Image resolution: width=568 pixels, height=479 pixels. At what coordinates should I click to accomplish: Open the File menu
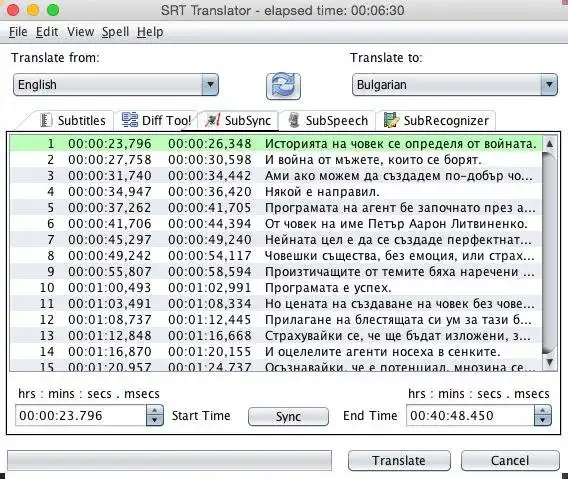(x=18, y=32)
